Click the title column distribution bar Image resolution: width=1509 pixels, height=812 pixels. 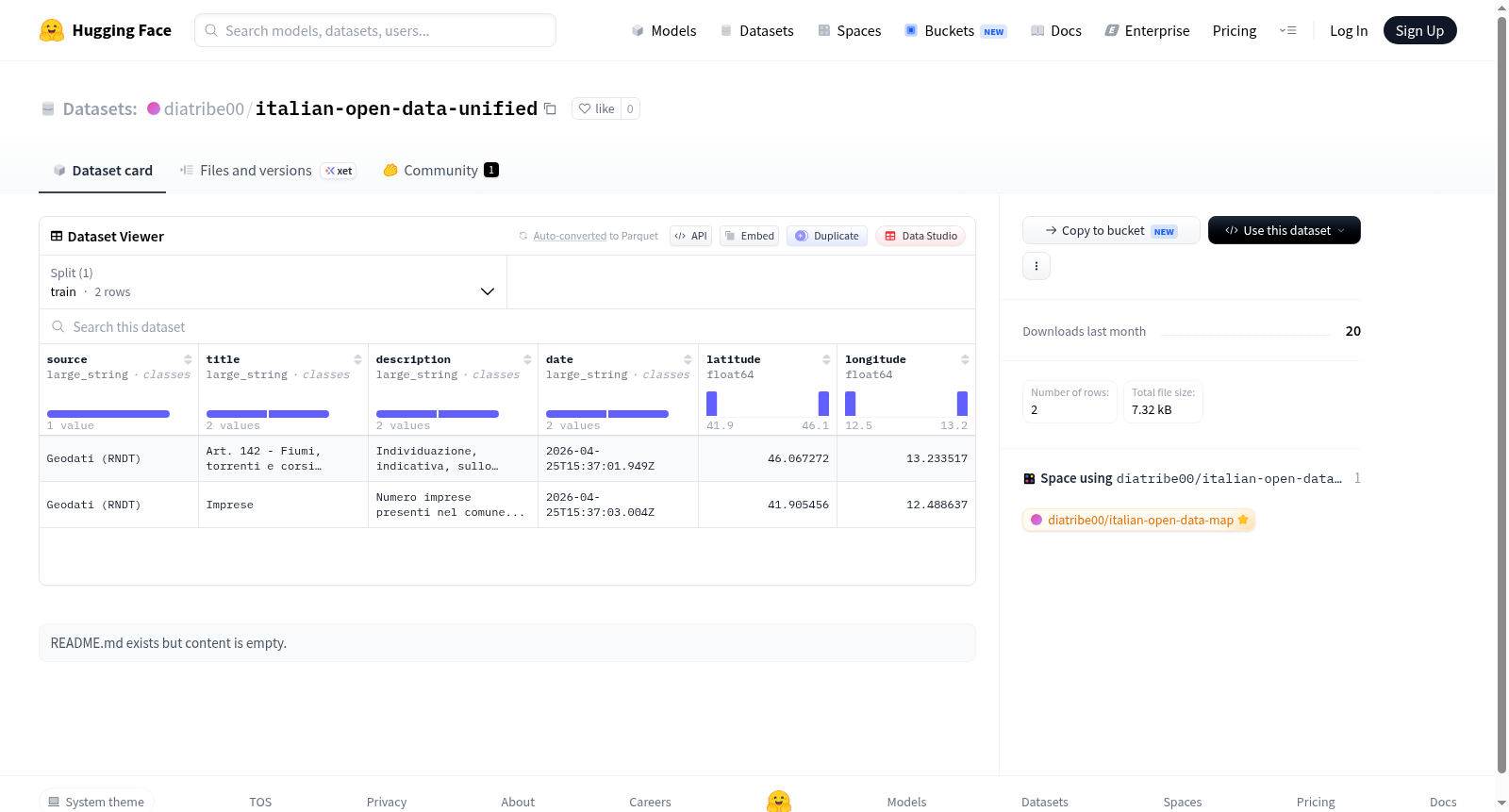coord(268,414)
